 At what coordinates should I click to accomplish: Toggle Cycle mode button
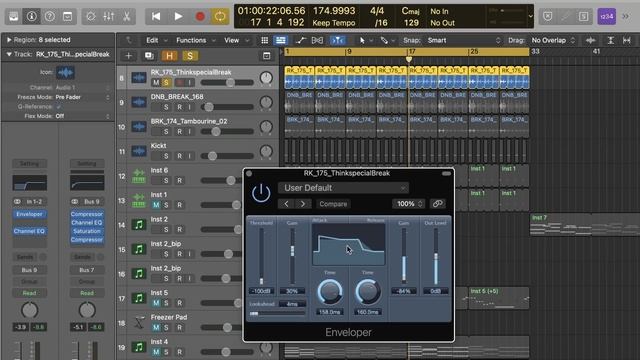click(220, 16)
